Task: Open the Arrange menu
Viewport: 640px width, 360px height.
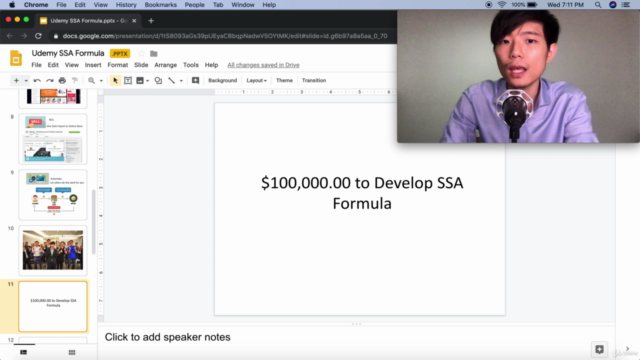Action: pos(165,65)
